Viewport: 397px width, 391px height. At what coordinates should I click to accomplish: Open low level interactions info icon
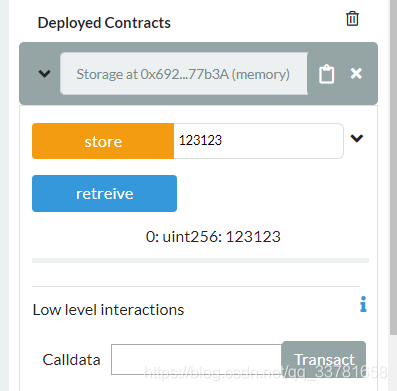(x=363, y=304)
